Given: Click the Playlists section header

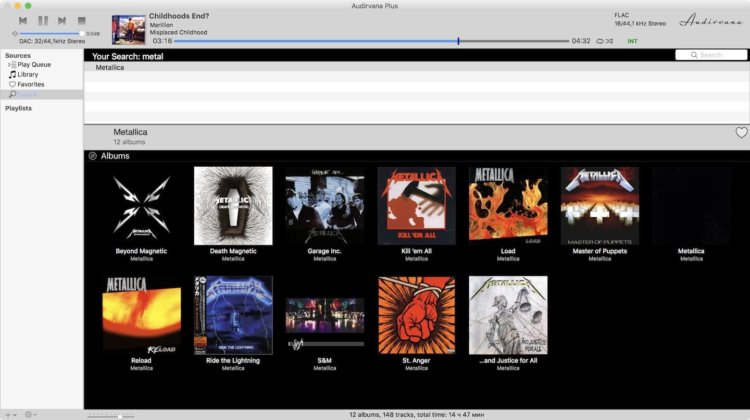Looking at the screenshot, I should click(18, 108).
